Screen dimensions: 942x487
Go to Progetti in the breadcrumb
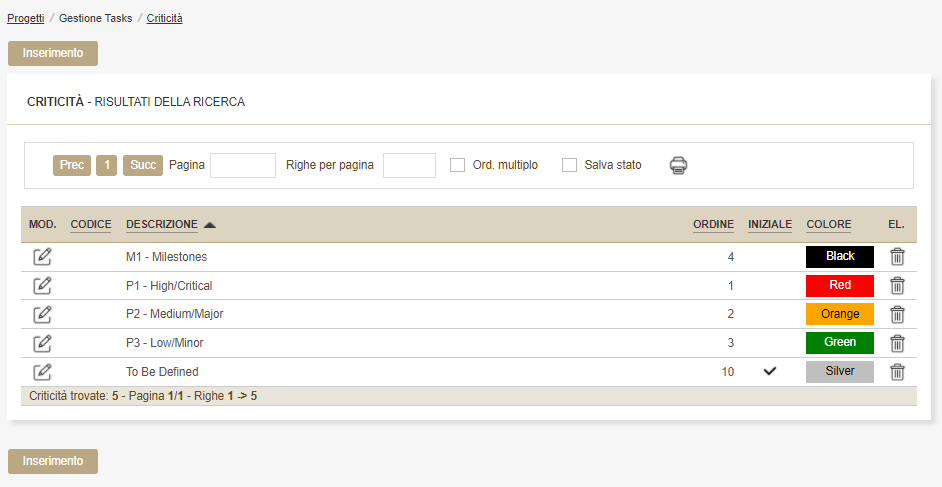pos(25,18)
